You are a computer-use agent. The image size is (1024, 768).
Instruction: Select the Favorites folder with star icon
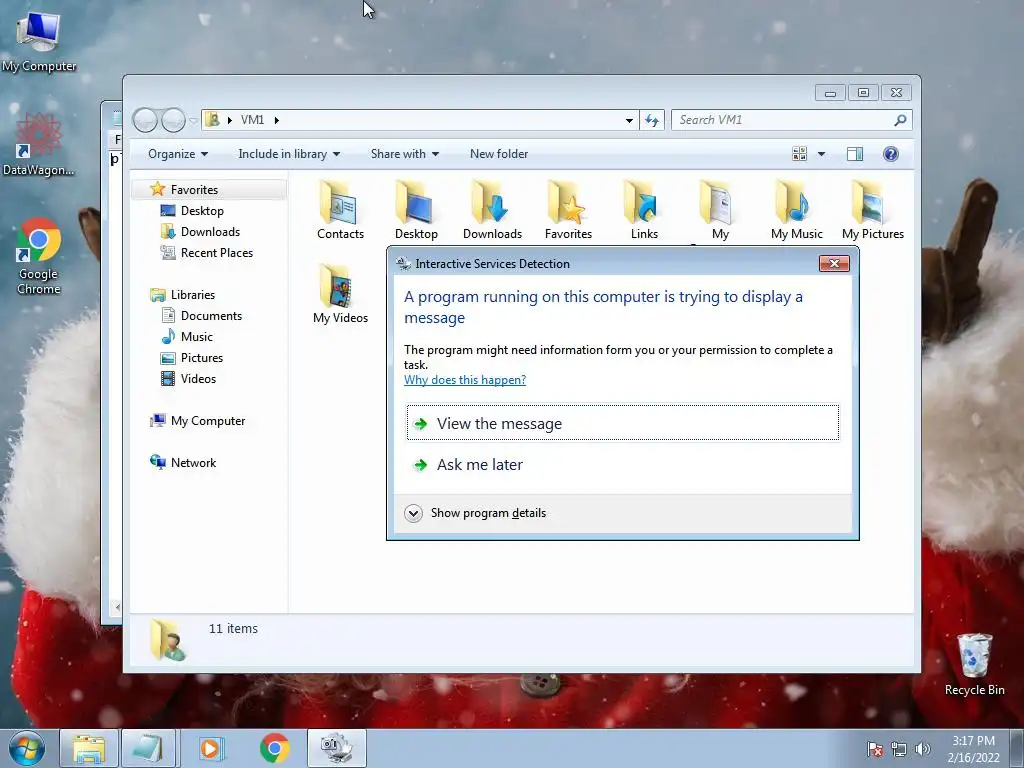568,210
